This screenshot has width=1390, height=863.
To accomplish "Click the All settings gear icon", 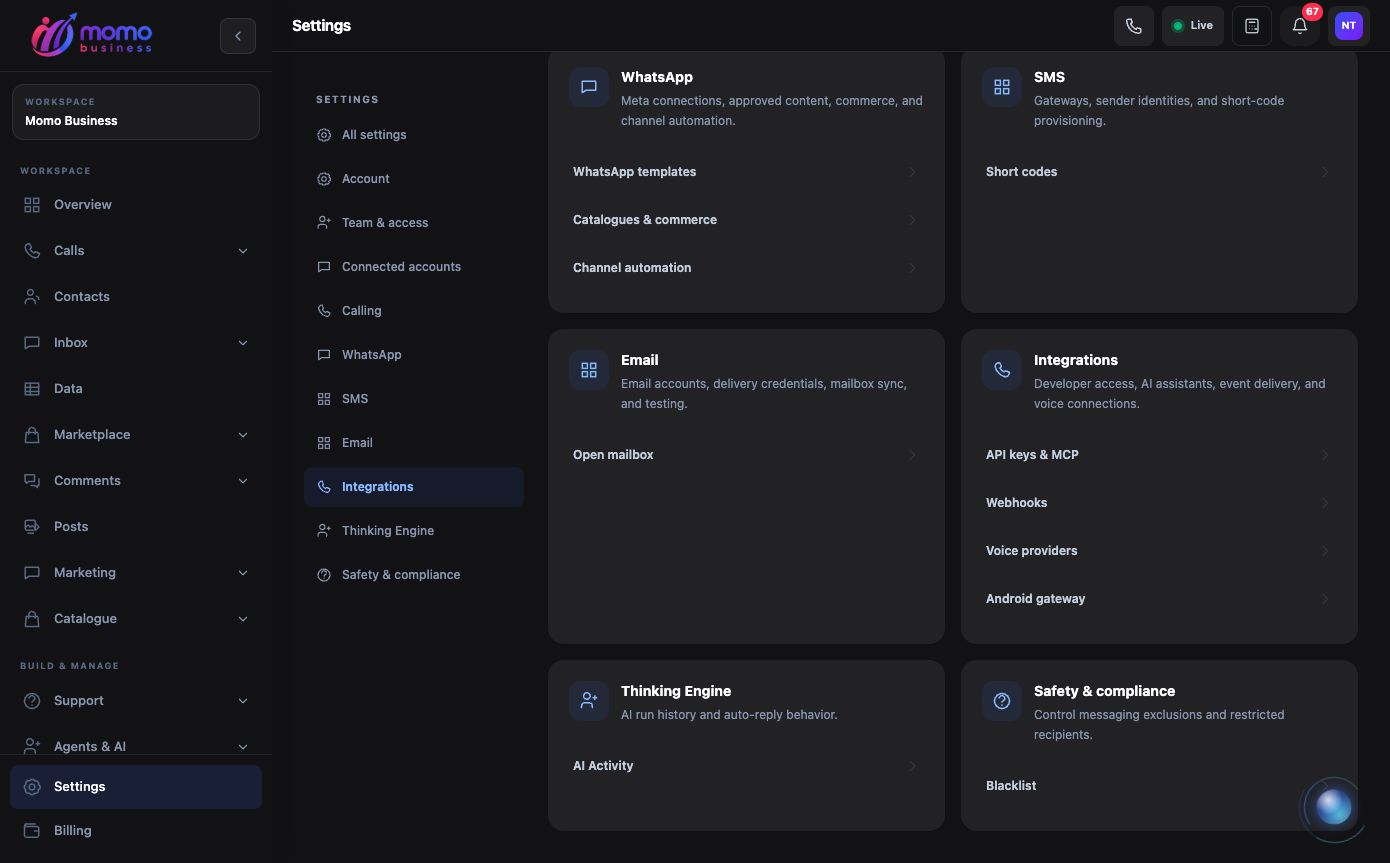I will [x=324, y=135].
